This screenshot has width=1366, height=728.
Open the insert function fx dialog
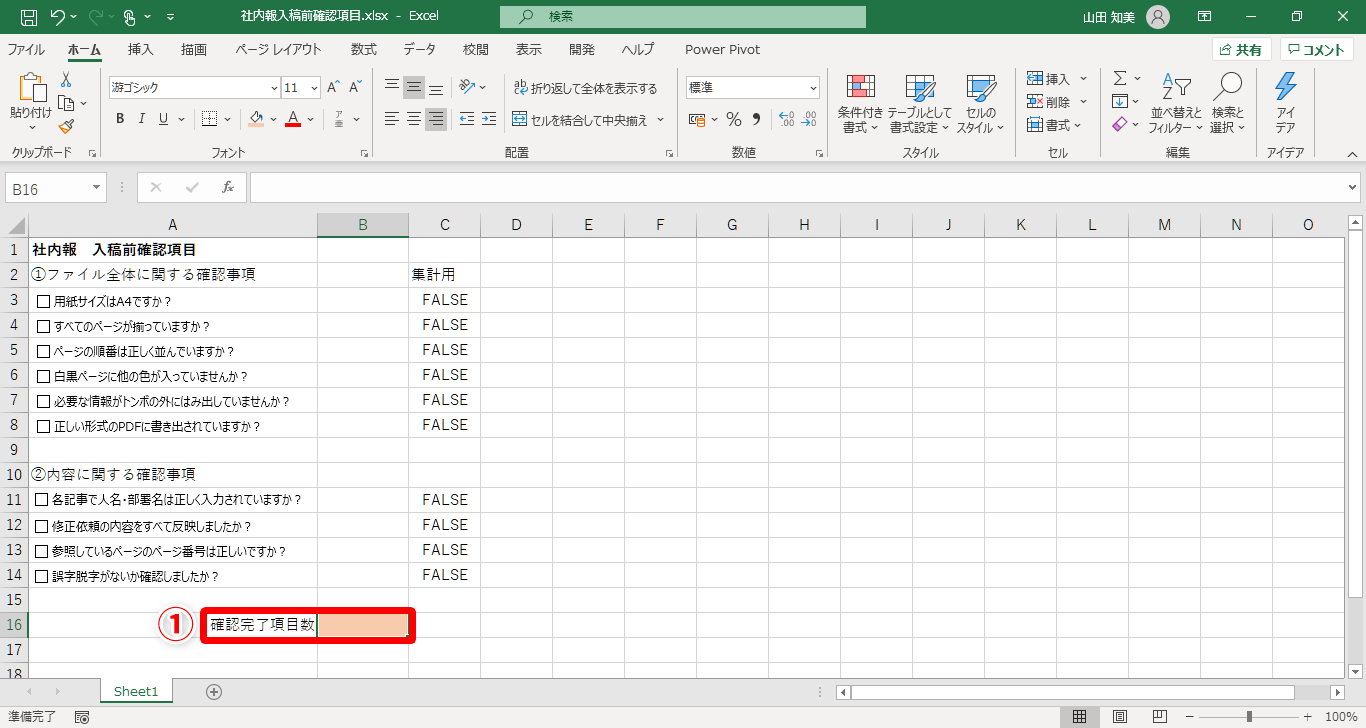[228, 187]
